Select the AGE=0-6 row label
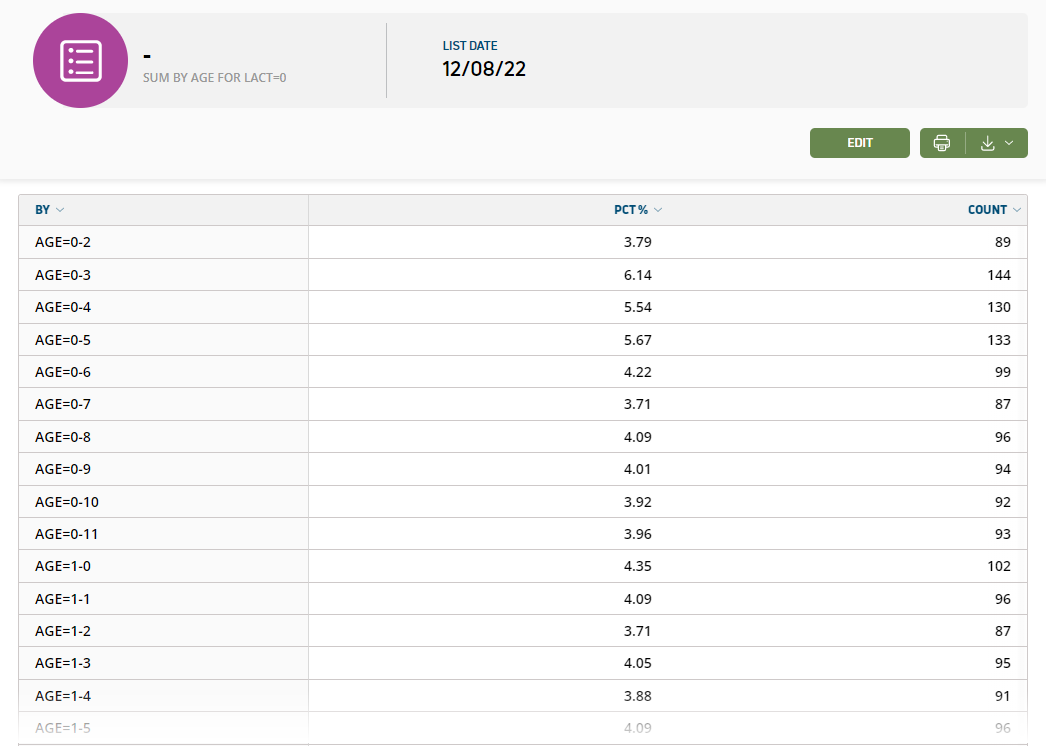Screen dimensions: 1046x746 click(x=63, y=372)
